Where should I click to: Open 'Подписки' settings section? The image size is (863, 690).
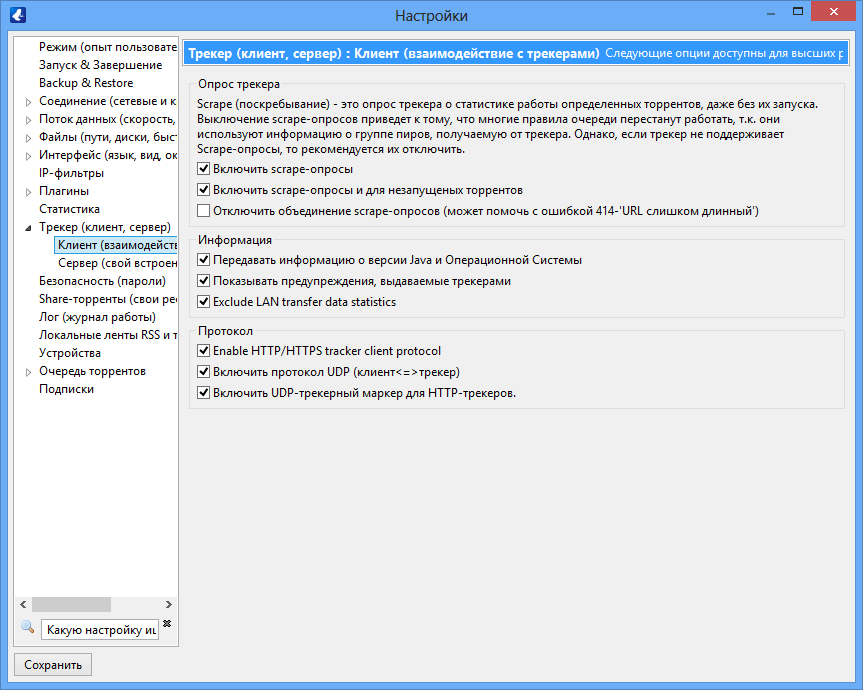67,389
